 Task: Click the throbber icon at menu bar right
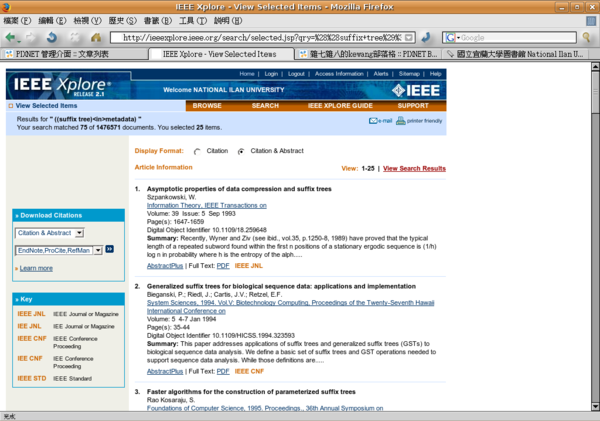[591, 21]
